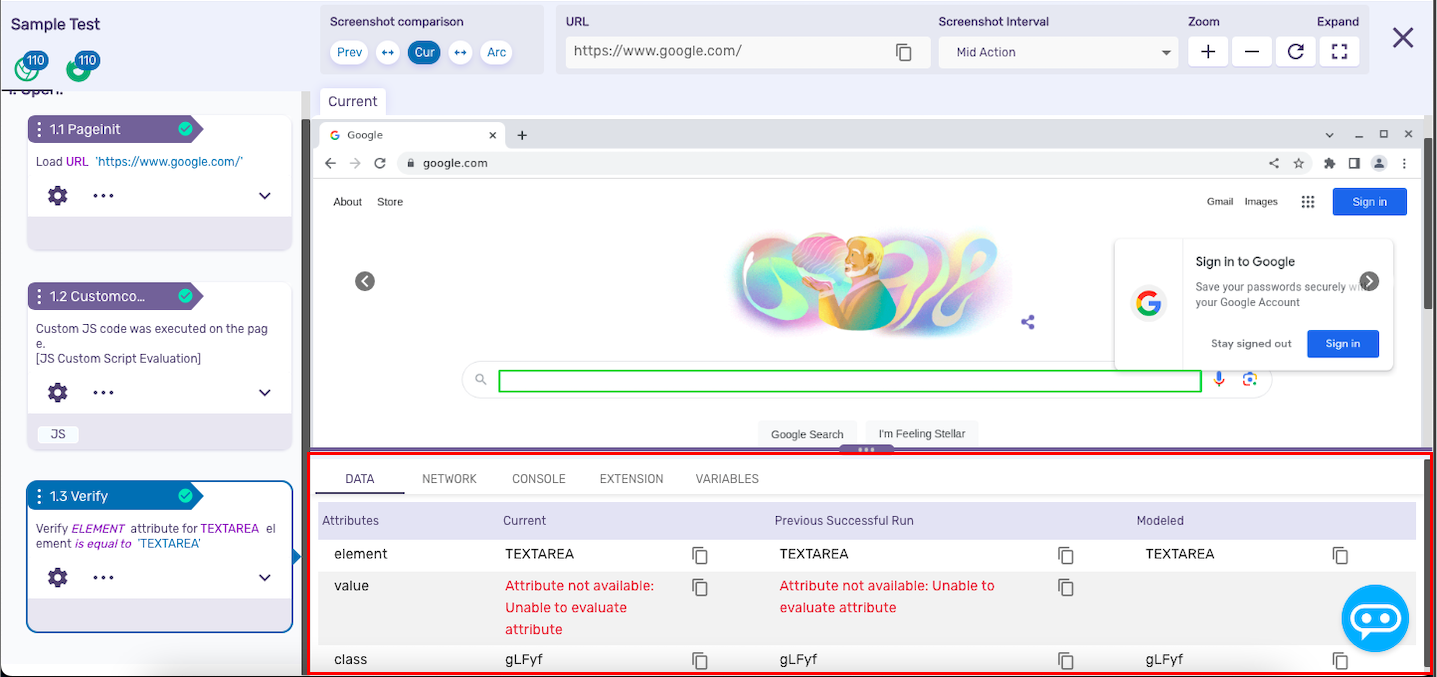Open settings gear for step 1.2 Customco
Screen dimensions: 1437x677
(58, 393)
